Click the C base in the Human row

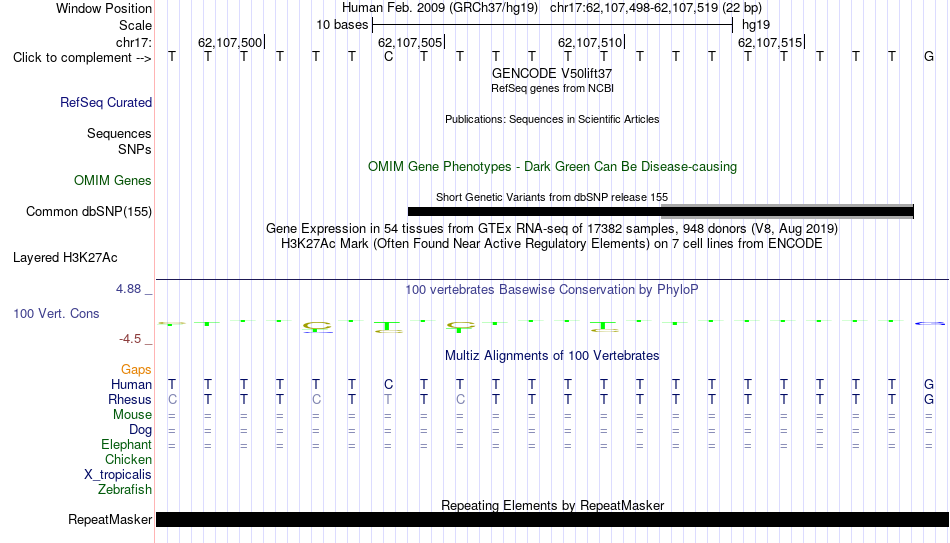coord(388,385)
